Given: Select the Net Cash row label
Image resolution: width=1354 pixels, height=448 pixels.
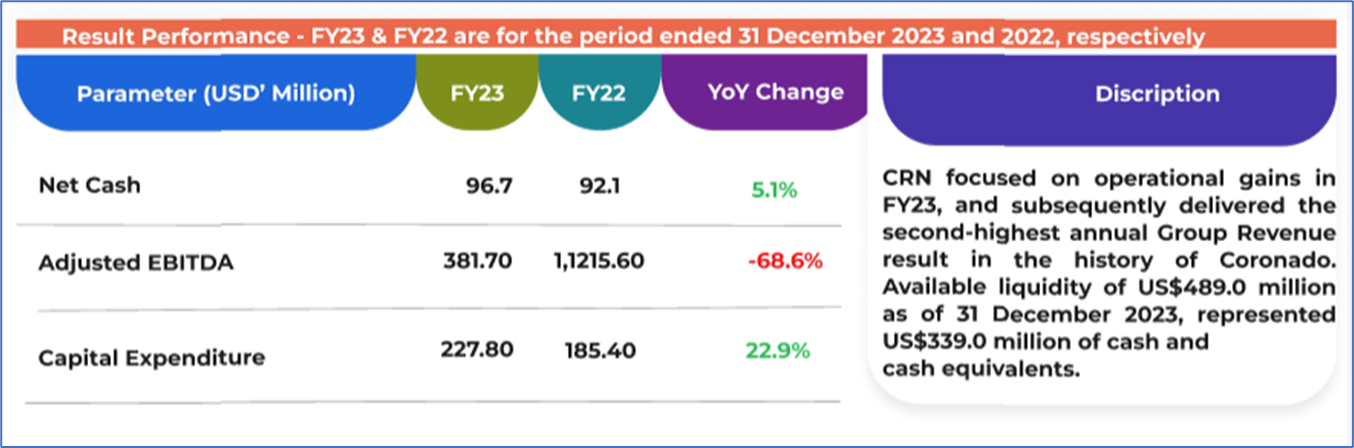Looking at the screenshot, I should 90,185.
